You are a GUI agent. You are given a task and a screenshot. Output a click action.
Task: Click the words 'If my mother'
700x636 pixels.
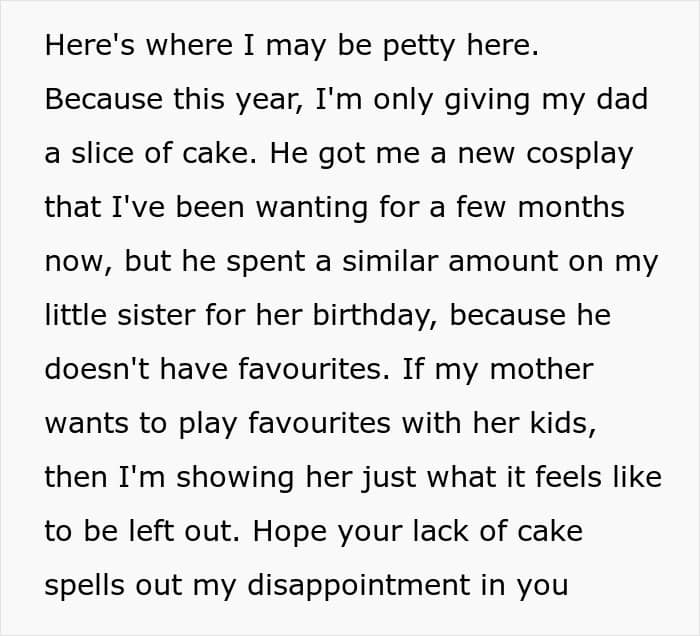click(x=497, y=370)
